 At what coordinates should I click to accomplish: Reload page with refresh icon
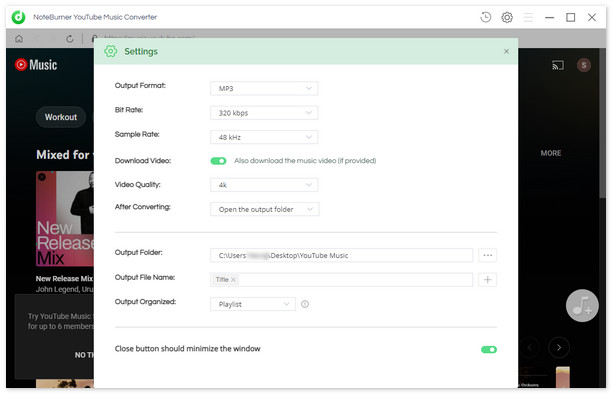point(69,39)
